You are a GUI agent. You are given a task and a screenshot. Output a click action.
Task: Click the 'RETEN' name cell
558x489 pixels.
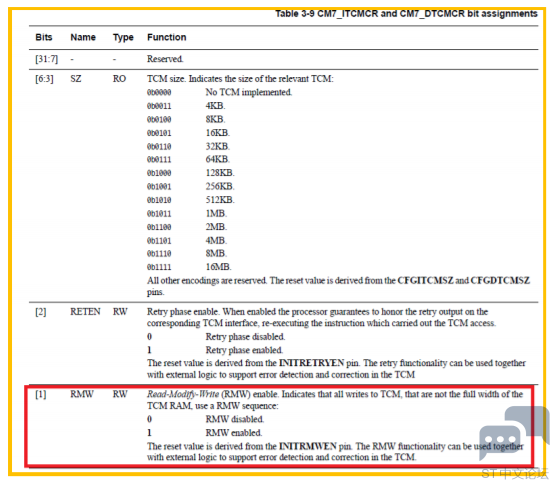pos(85,312)
